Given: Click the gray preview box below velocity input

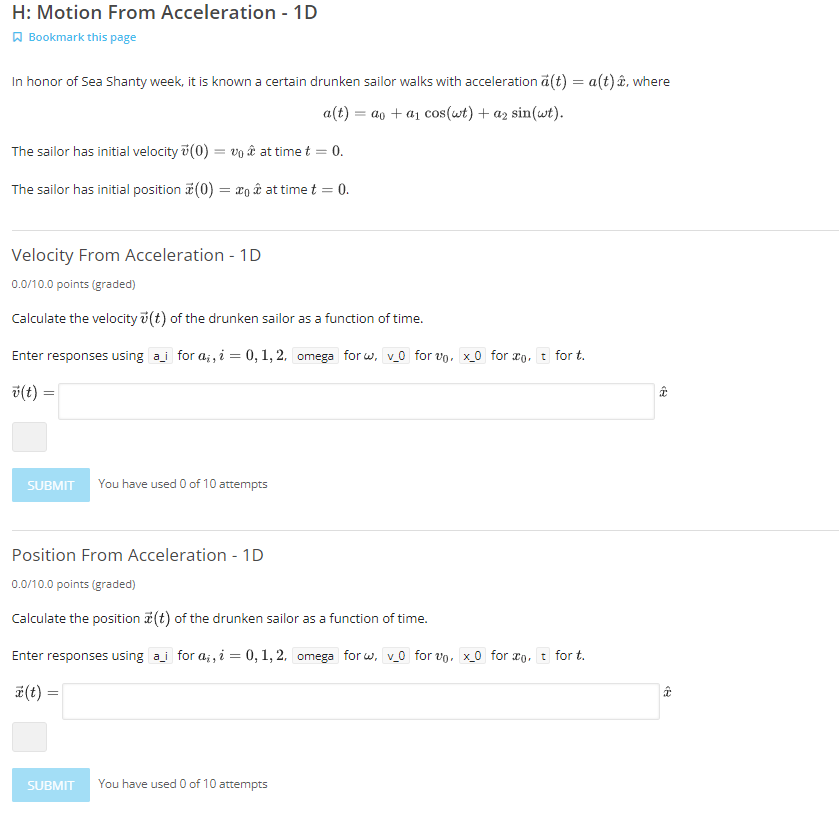Looking at the screenshot, I should point(29,437).
